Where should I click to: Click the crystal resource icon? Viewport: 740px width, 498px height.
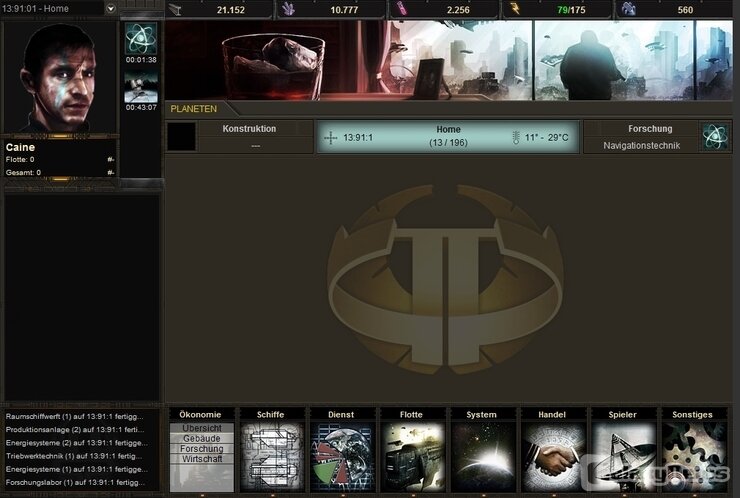(288, 9)
